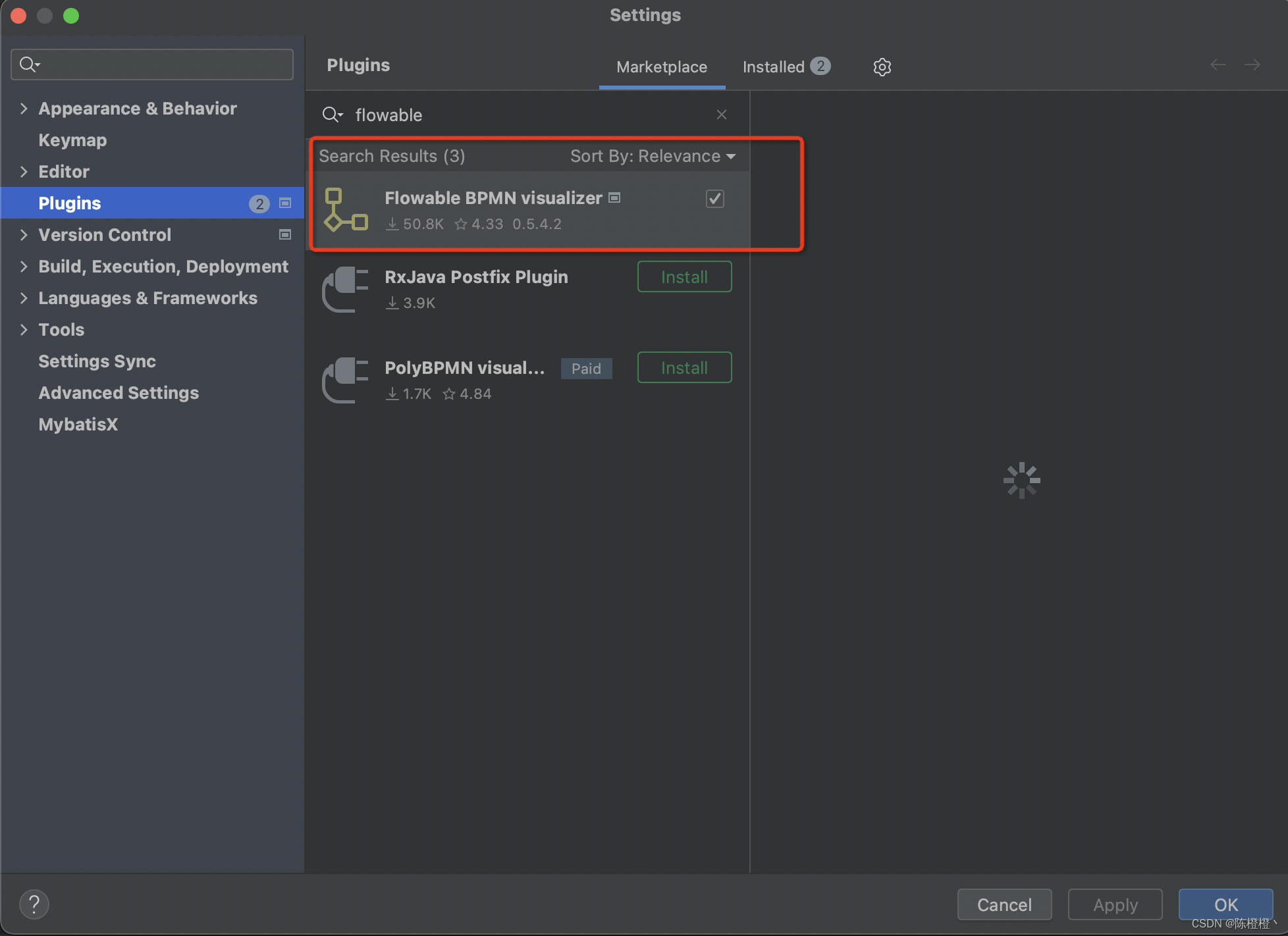This screenshot has height=936, width=1288.
Task: Open the help question mark button
Action: [34, 904]
